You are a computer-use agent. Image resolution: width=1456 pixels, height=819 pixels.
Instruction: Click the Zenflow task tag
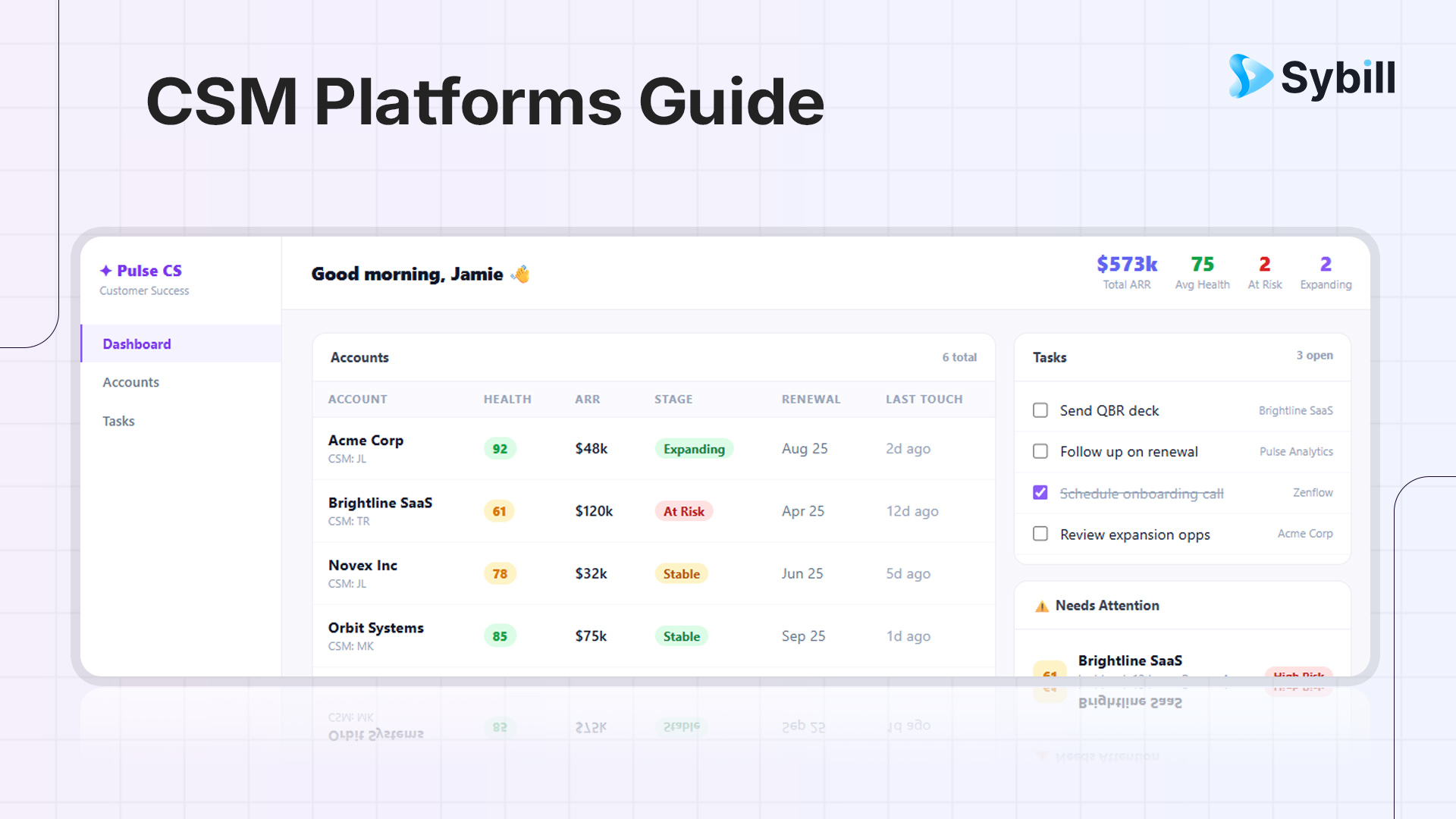1313,492
